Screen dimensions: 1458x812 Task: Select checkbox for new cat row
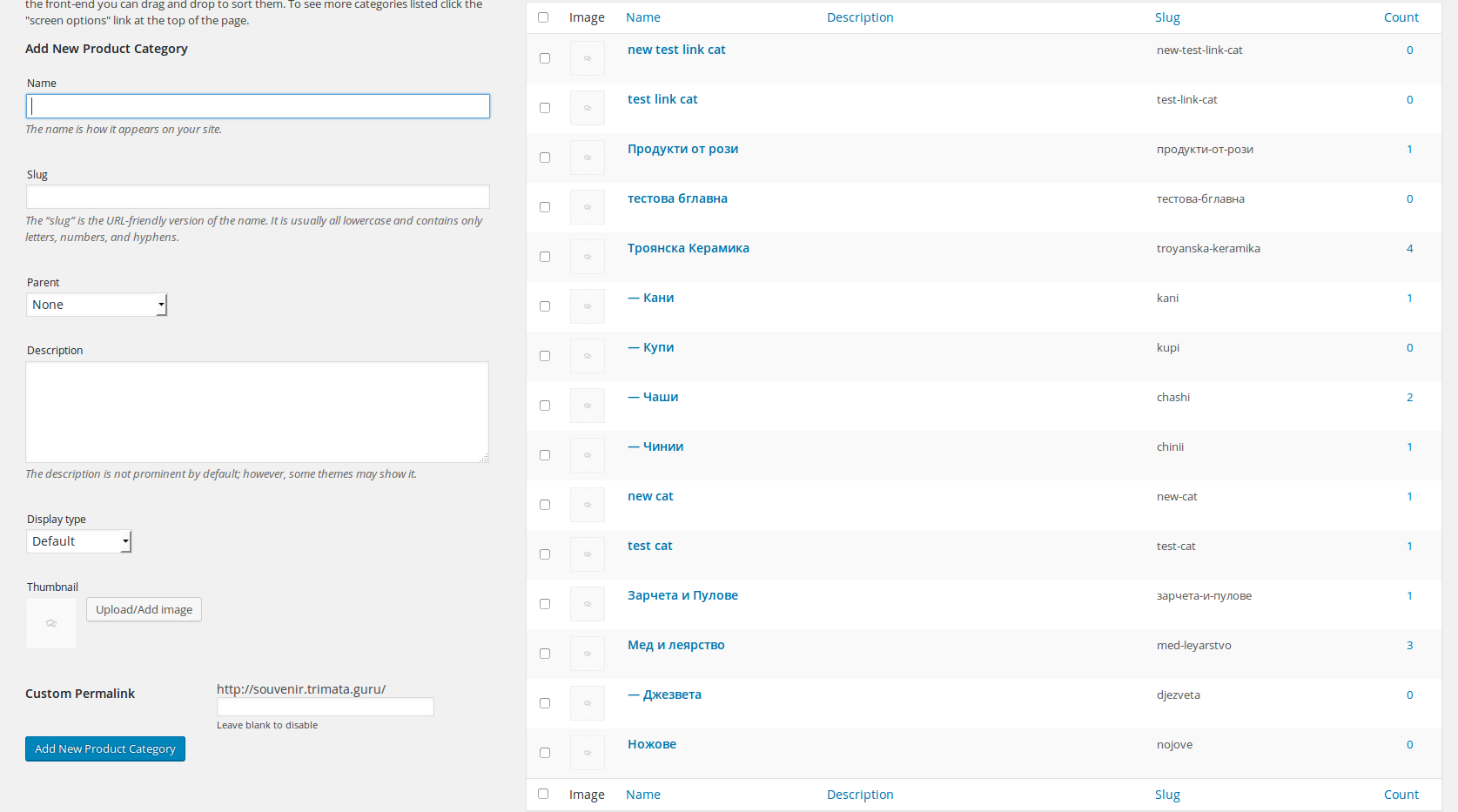[x=545, y=505]
